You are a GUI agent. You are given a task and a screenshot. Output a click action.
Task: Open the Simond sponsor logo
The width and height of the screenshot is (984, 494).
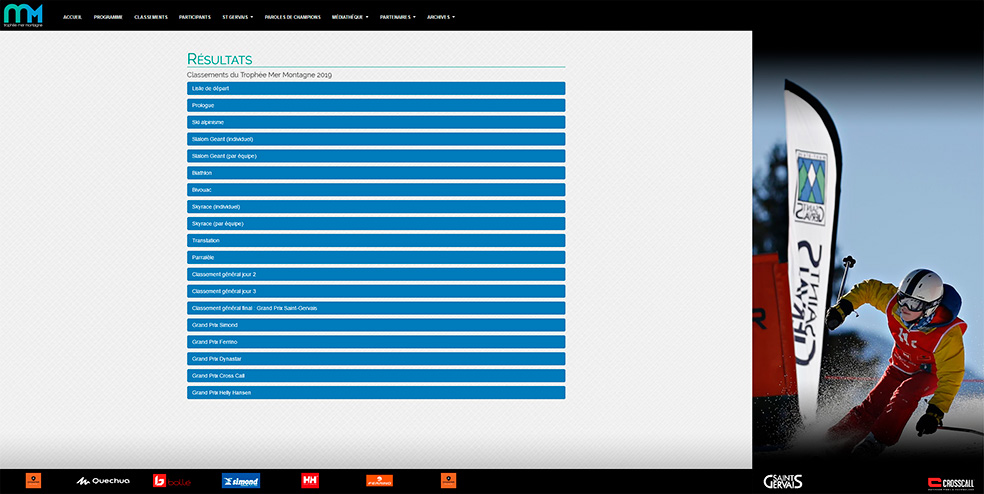[241, 481]
